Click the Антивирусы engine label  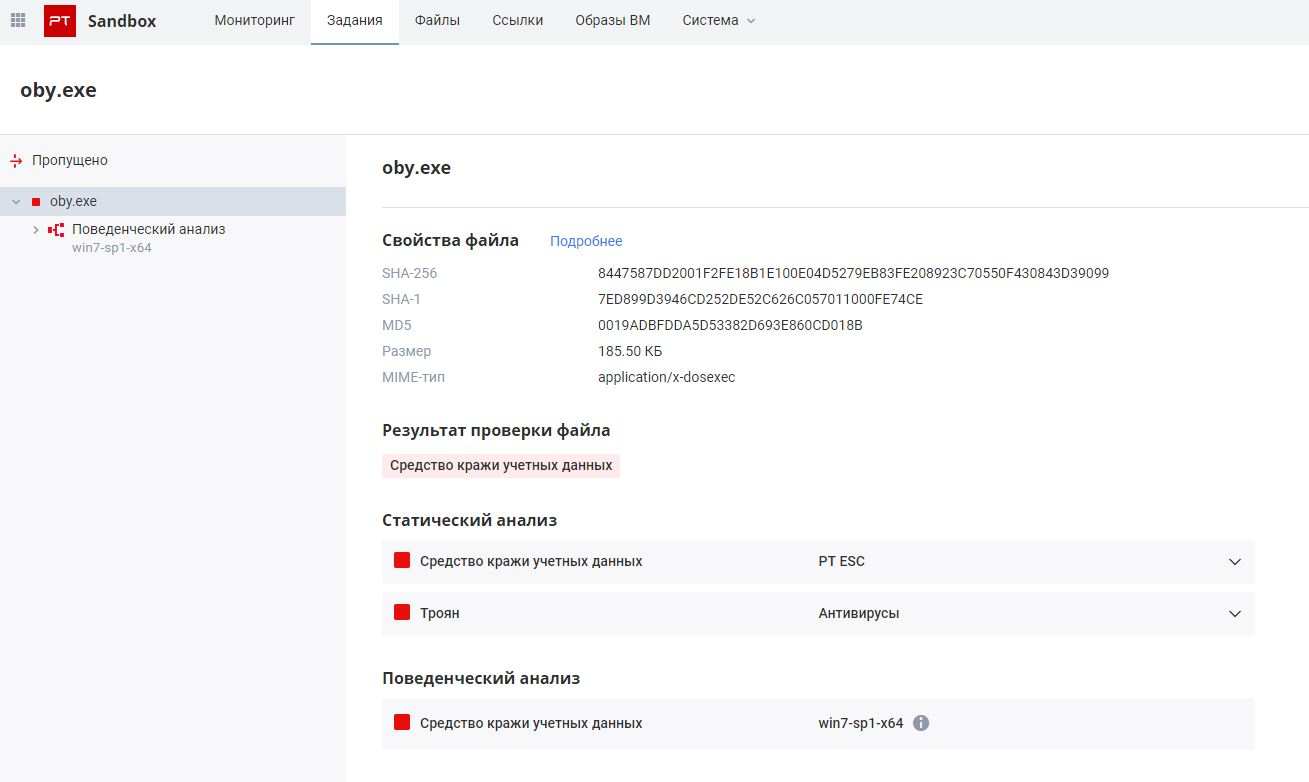click(859, 613)
